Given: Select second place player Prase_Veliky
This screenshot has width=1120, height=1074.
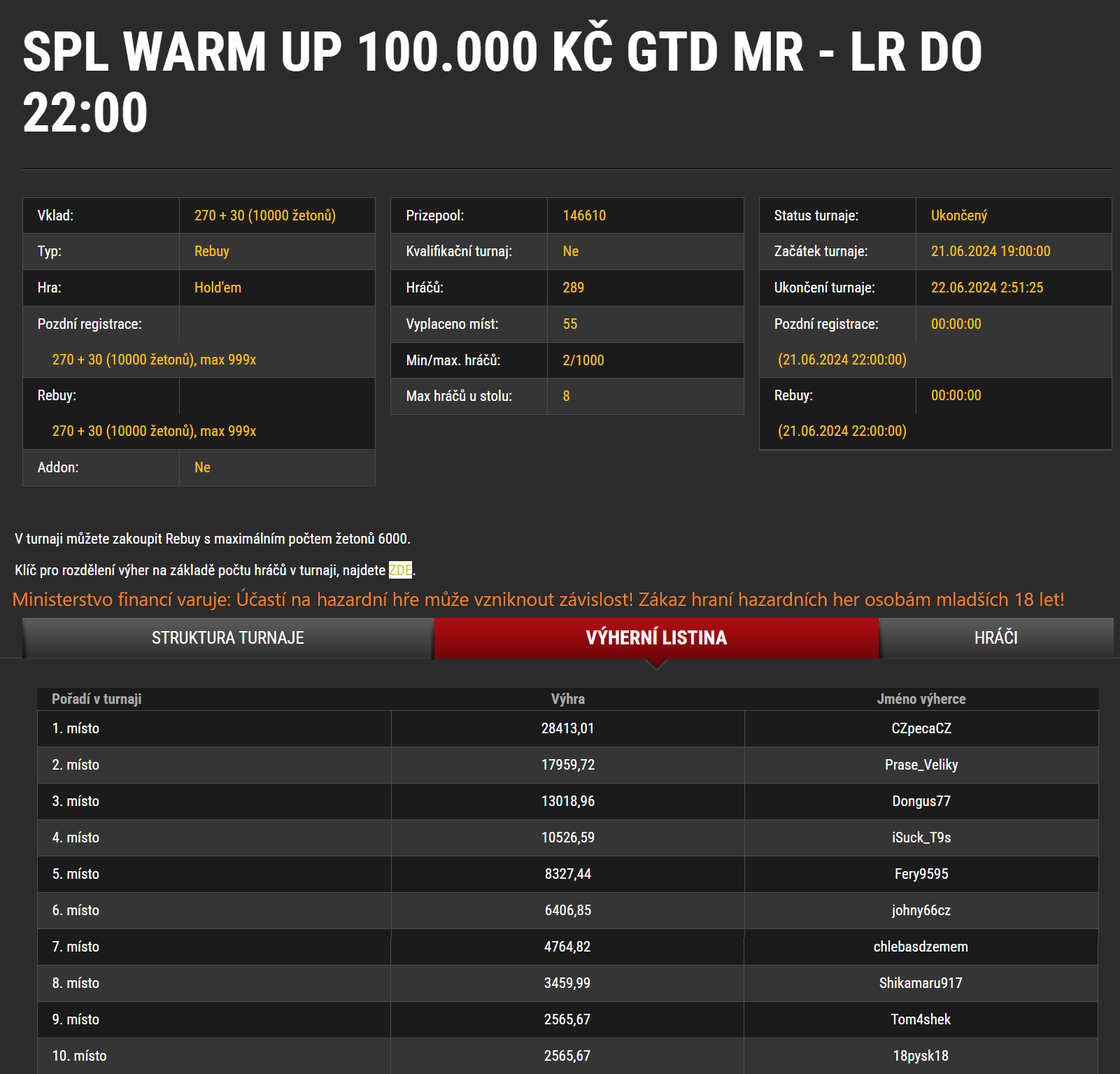Looking at the screenshot, I should tap(921, 765).
